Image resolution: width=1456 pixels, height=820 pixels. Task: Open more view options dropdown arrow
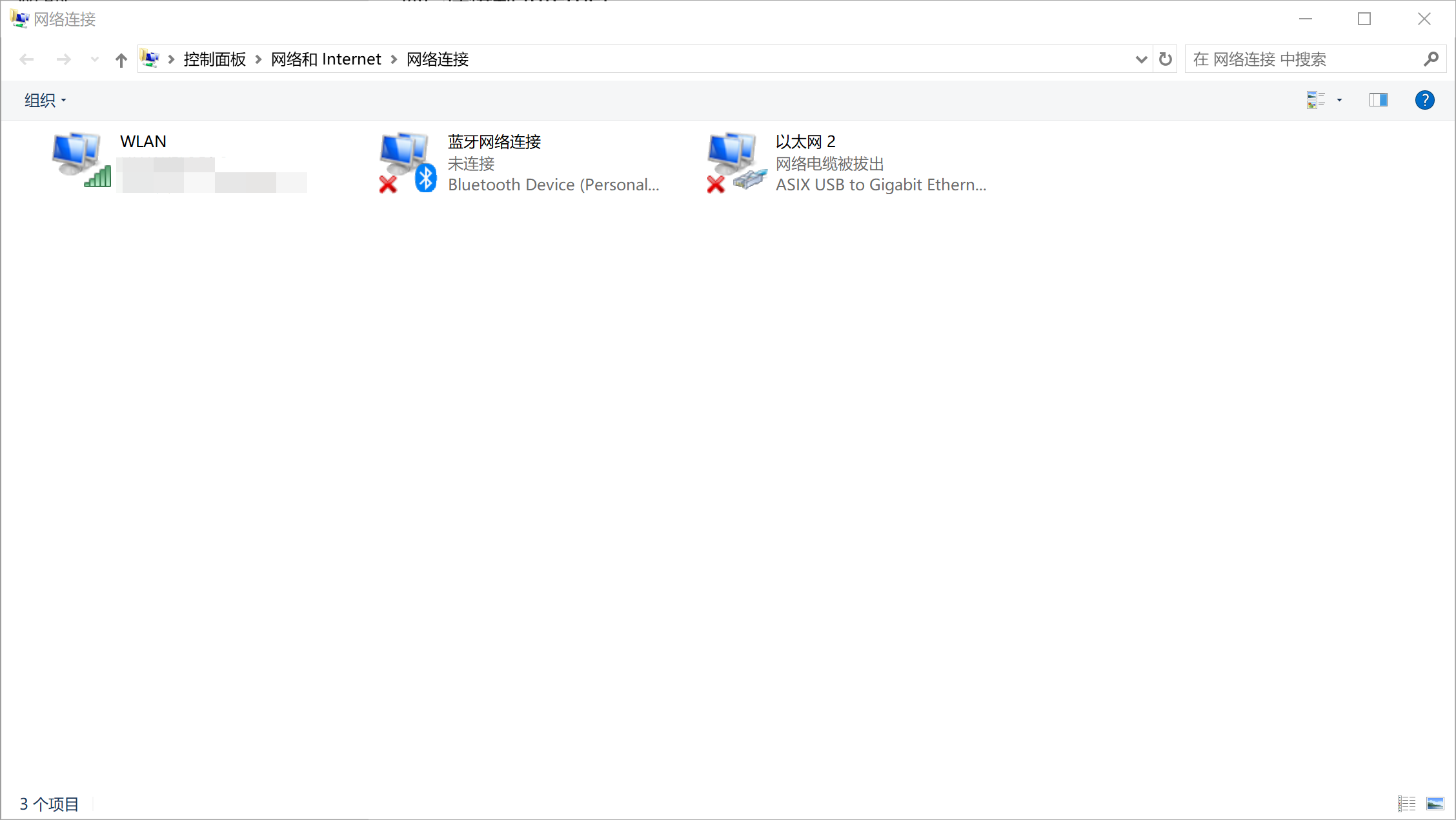coord(1339,100)
